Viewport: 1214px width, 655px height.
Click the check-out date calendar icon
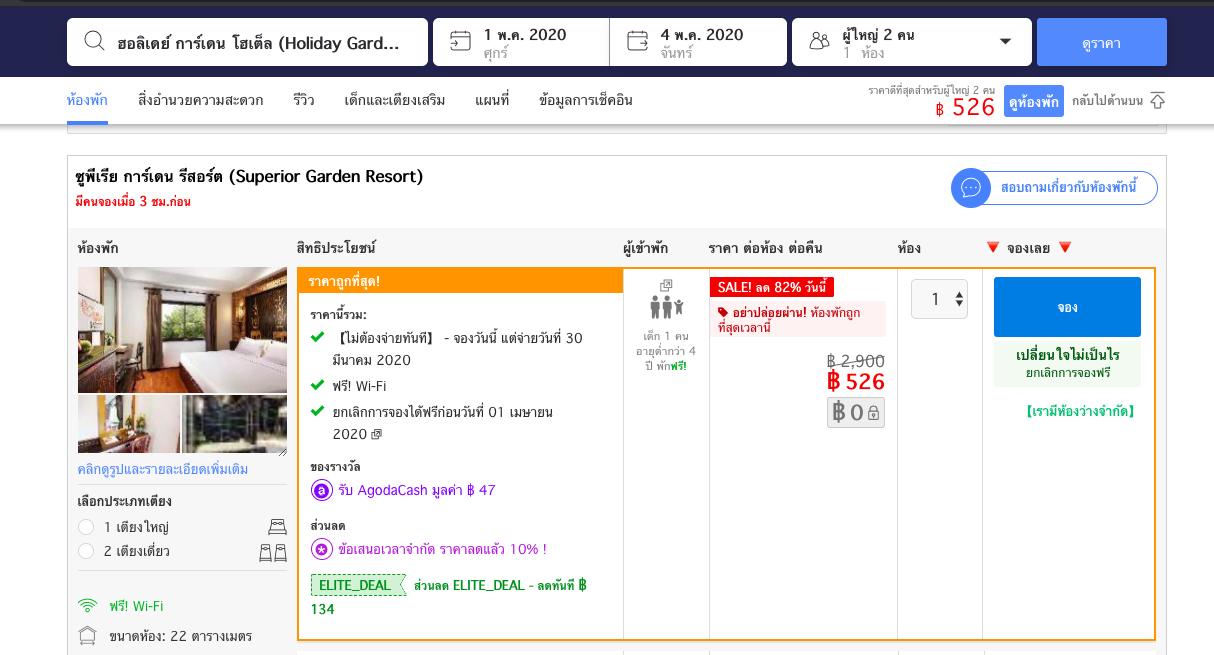pyautogui.click(x=638, y=41)
